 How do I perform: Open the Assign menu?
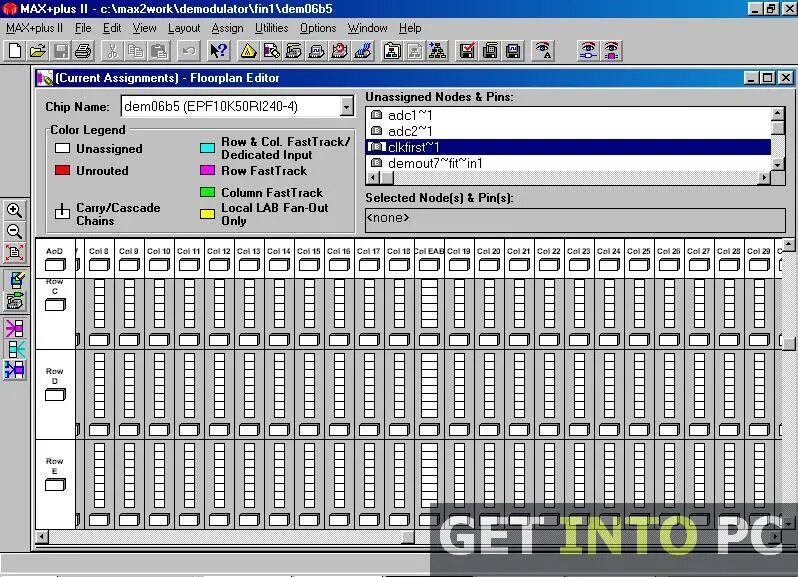227,28
